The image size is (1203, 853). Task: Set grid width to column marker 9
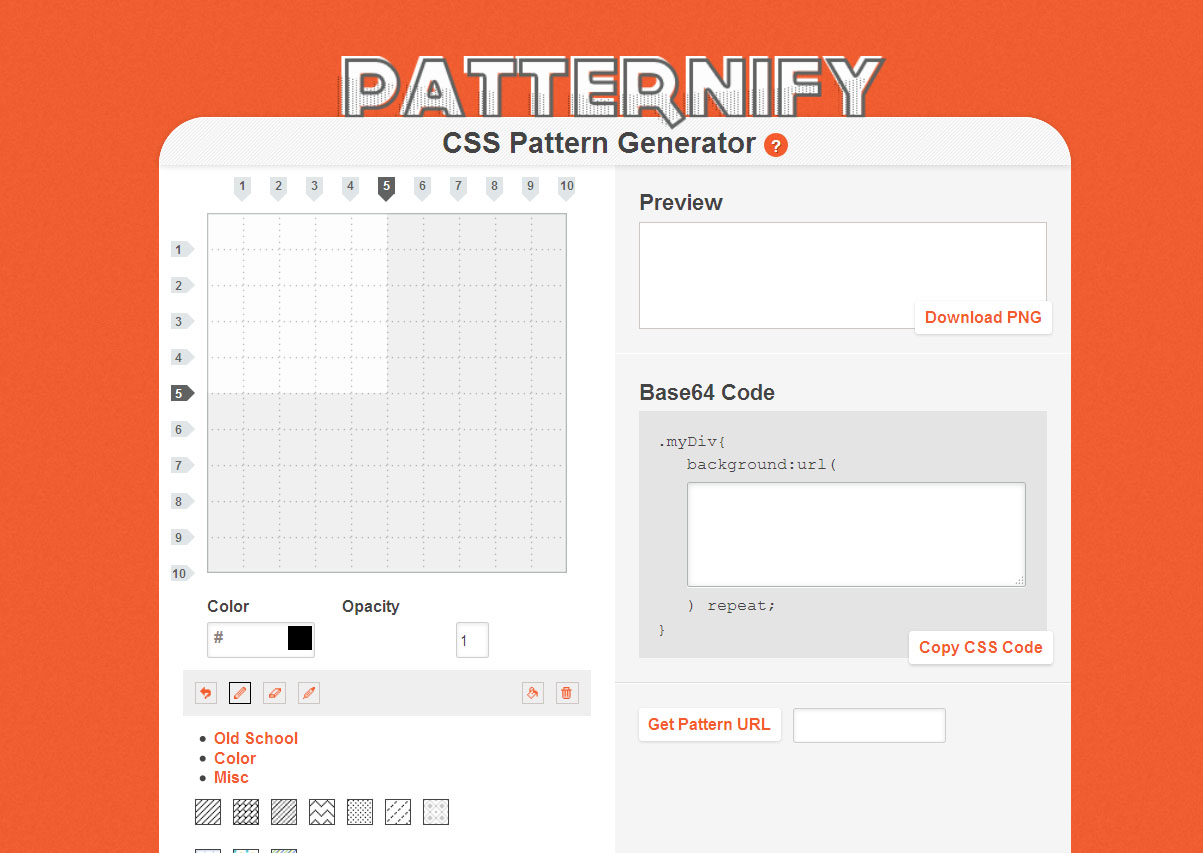(x=530, y=188)
